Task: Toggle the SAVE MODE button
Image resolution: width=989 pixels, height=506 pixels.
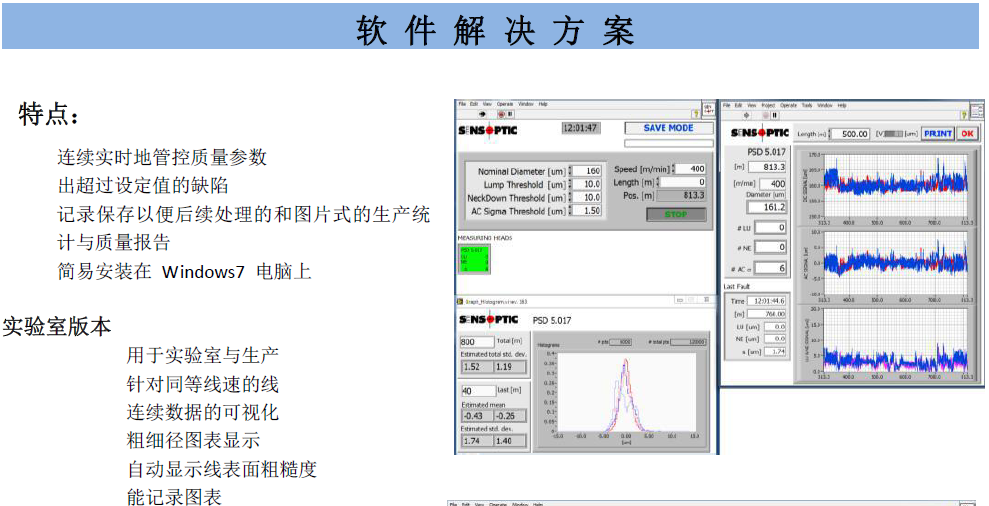Action: [668, 128]
